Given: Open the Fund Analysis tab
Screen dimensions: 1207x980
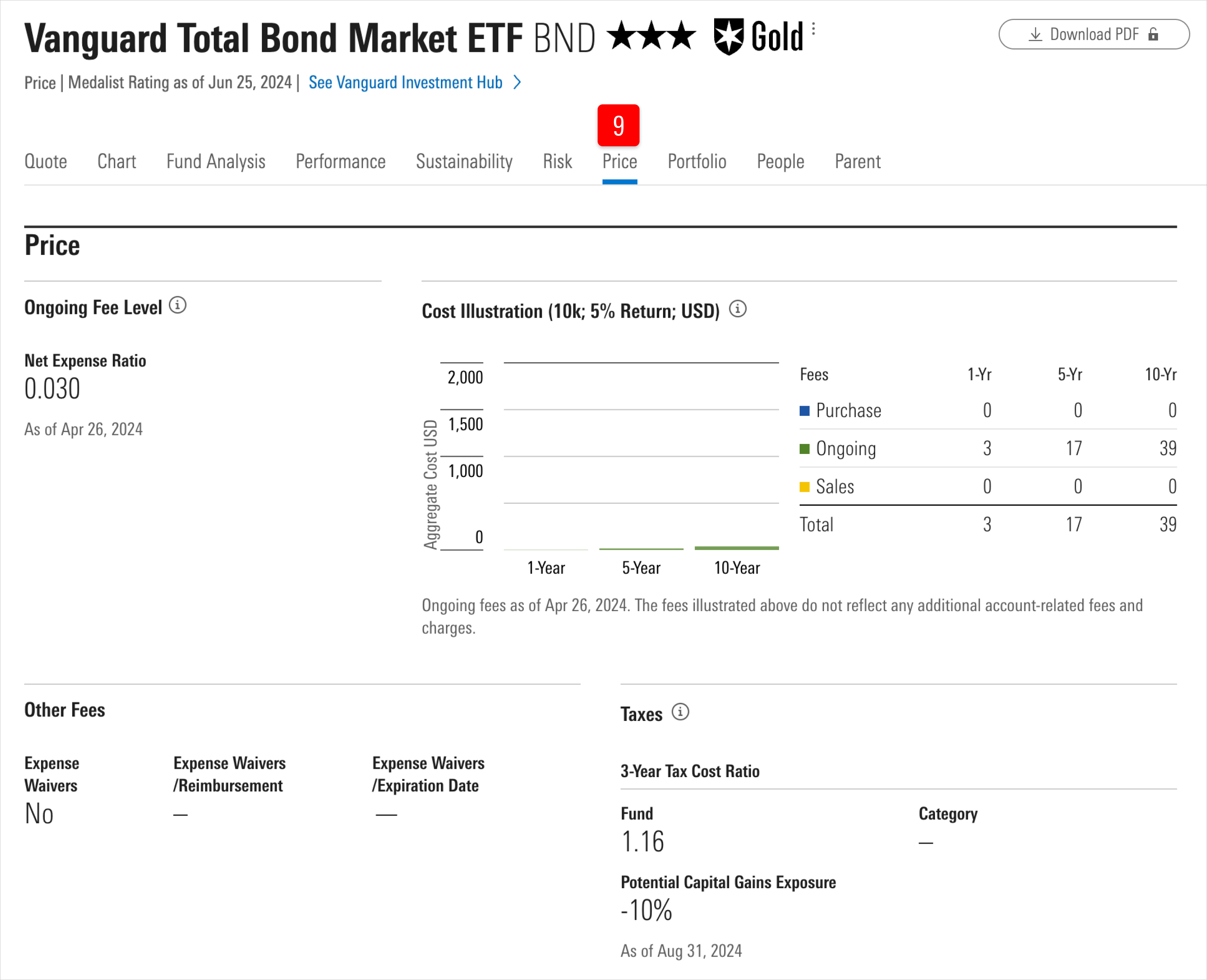Looking at the screenshot, I should pyautogui.click(x=215, y=161).
